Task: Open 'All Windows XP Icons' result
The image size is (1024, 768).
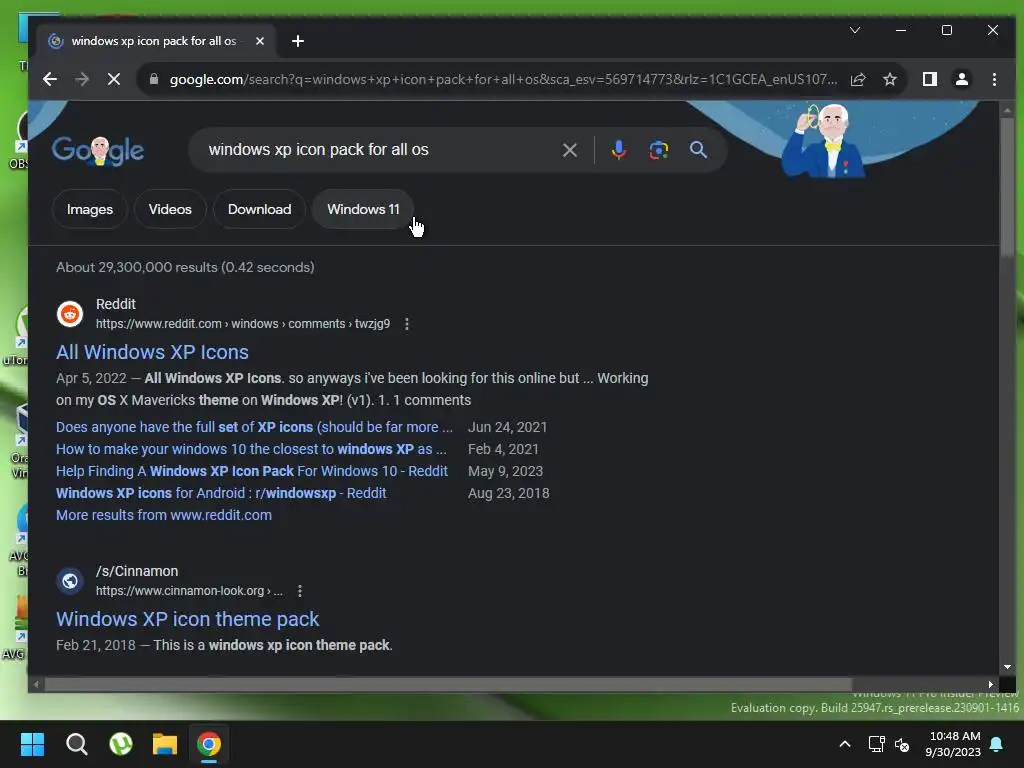Action: pyautogui.click(x=152, y=352)
